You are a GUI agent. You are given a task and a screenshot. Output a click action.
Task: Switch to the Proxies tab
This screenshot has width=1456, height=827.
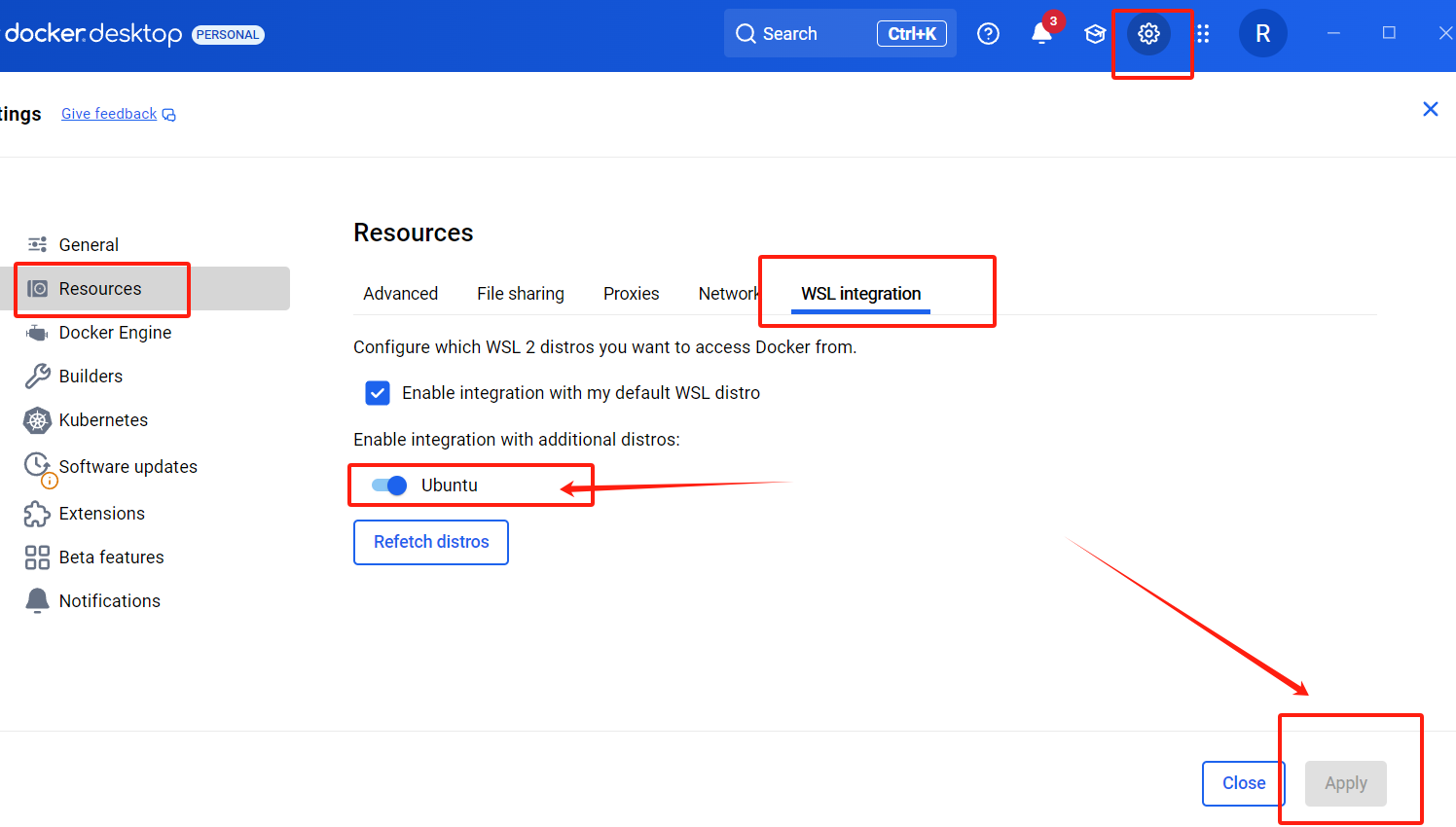coord(631,294)
